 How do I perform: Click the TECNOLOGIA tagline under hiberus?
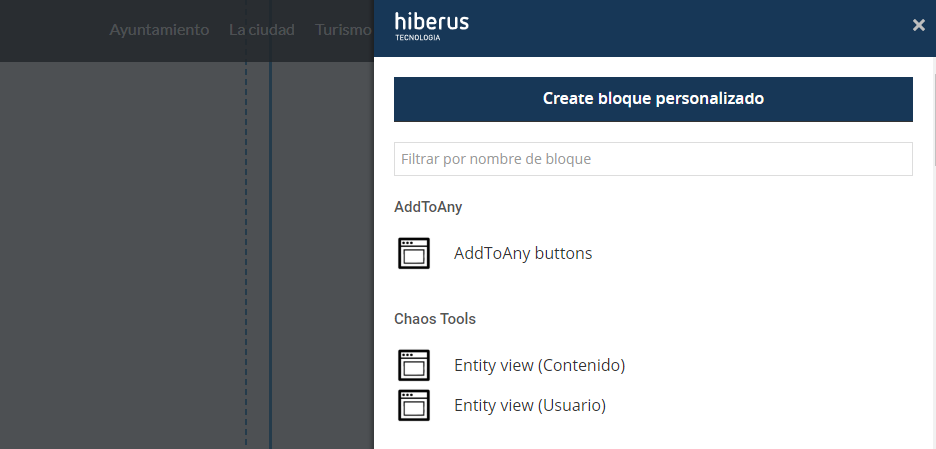(x=417, y=38)
